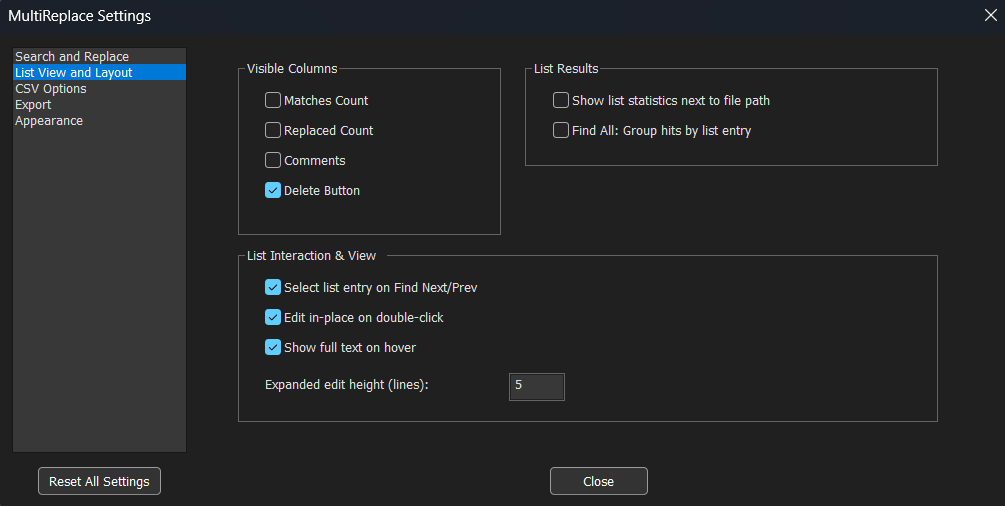Show the Comments column
Image resolution: width=1005 pixels, height=506 pixels.
click(273, 161)
